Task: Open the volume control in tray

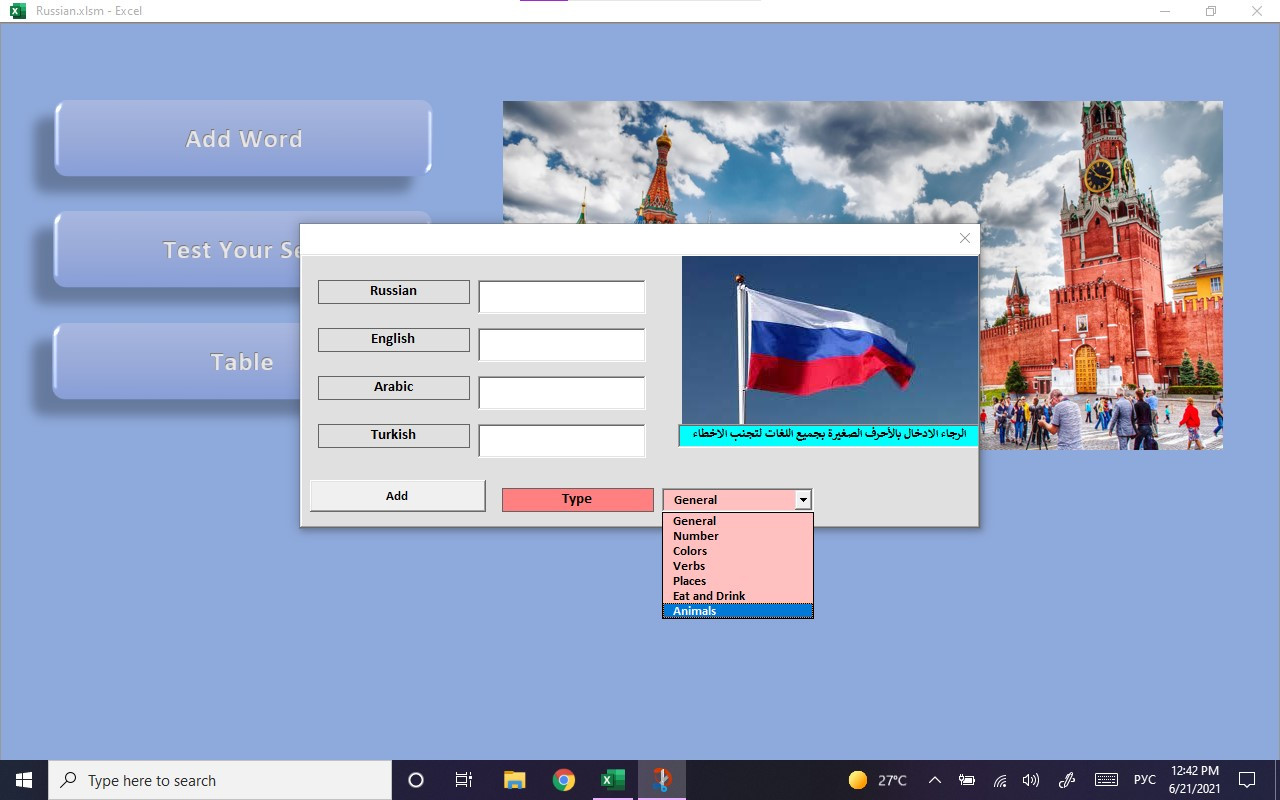Action: (x=1031, y=780)
